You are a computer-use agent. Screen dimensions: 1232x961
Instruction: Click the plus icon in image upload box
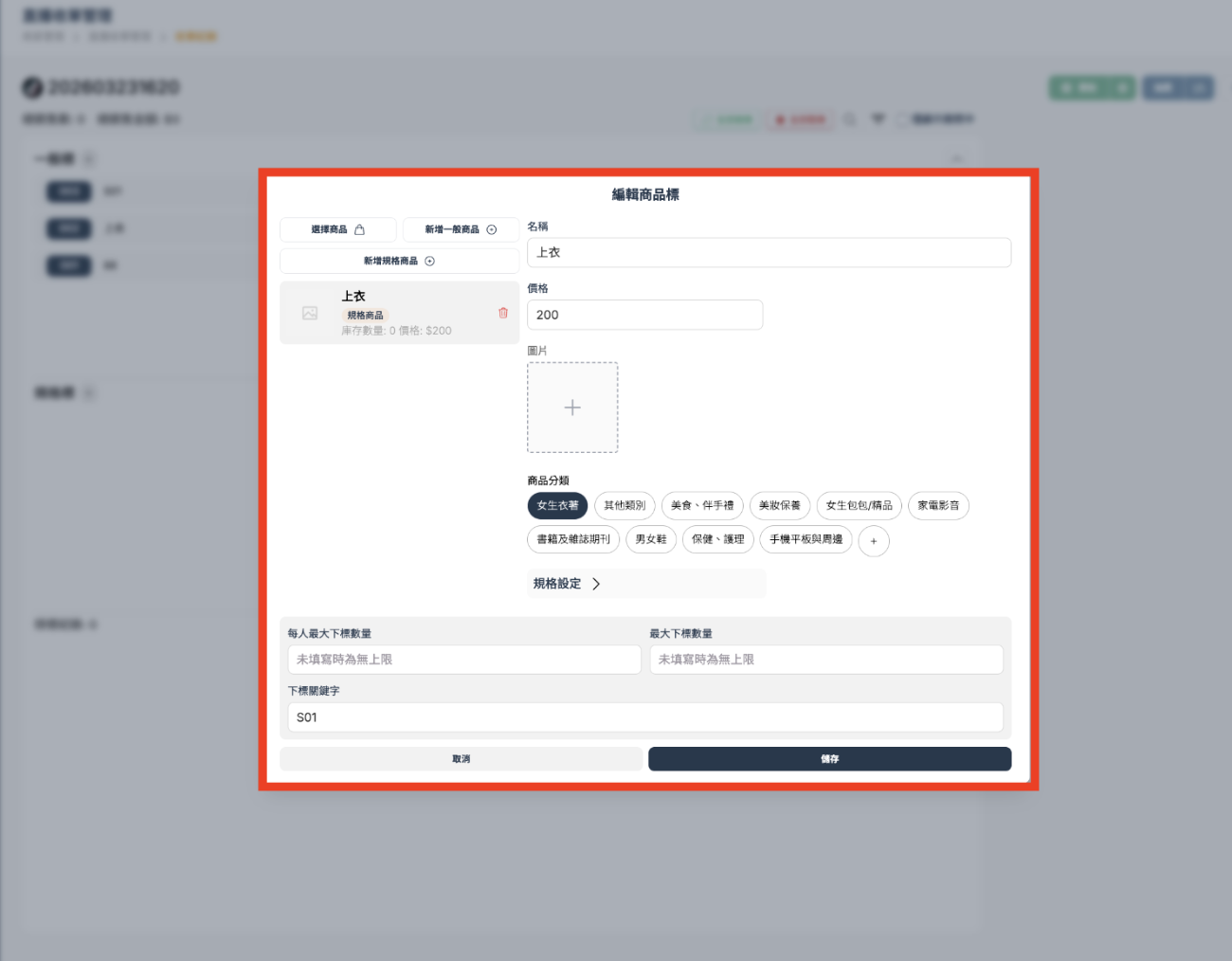coord(572,408)
